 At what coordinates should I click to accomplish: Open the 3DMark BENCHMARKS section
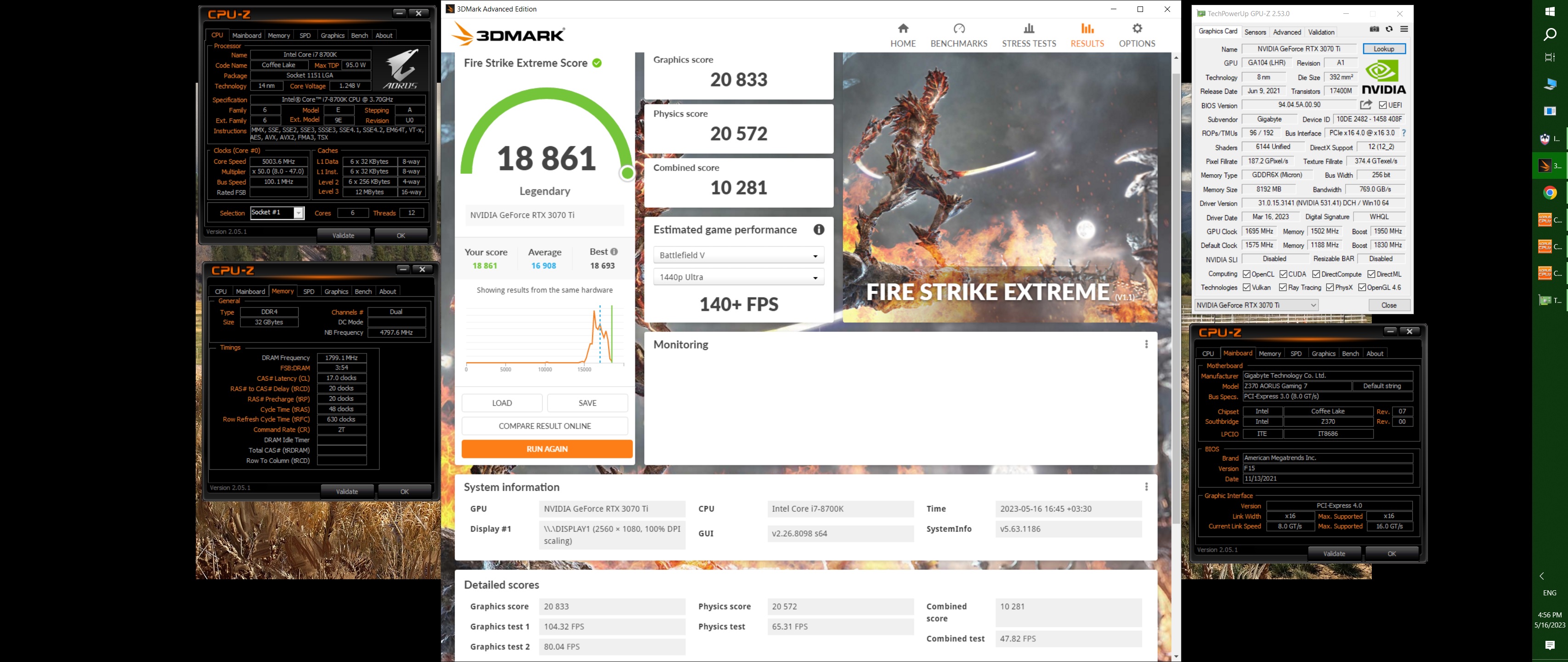[959, 35]
